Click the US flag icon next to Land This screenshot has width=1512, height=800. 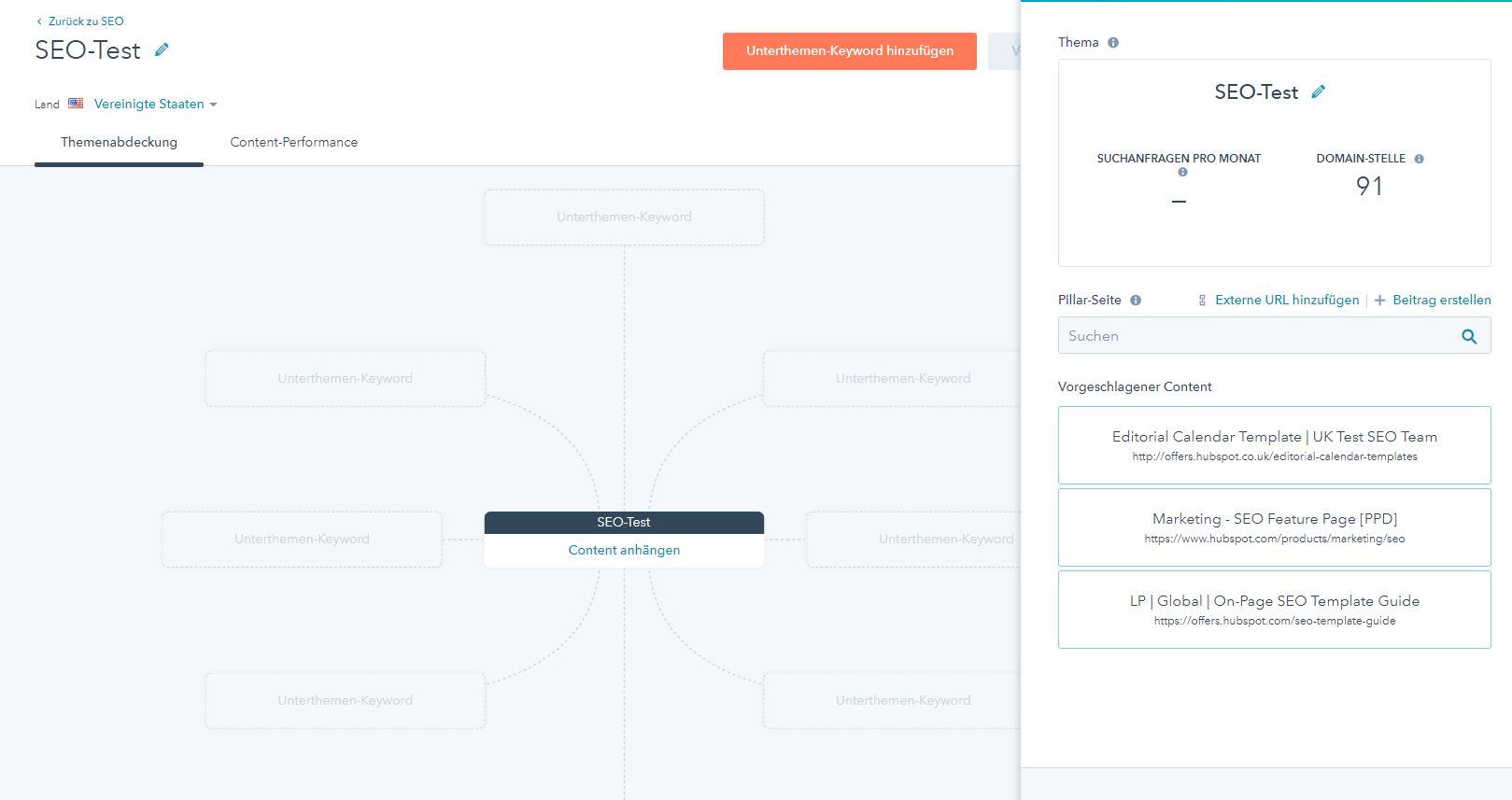pos(76,104)
